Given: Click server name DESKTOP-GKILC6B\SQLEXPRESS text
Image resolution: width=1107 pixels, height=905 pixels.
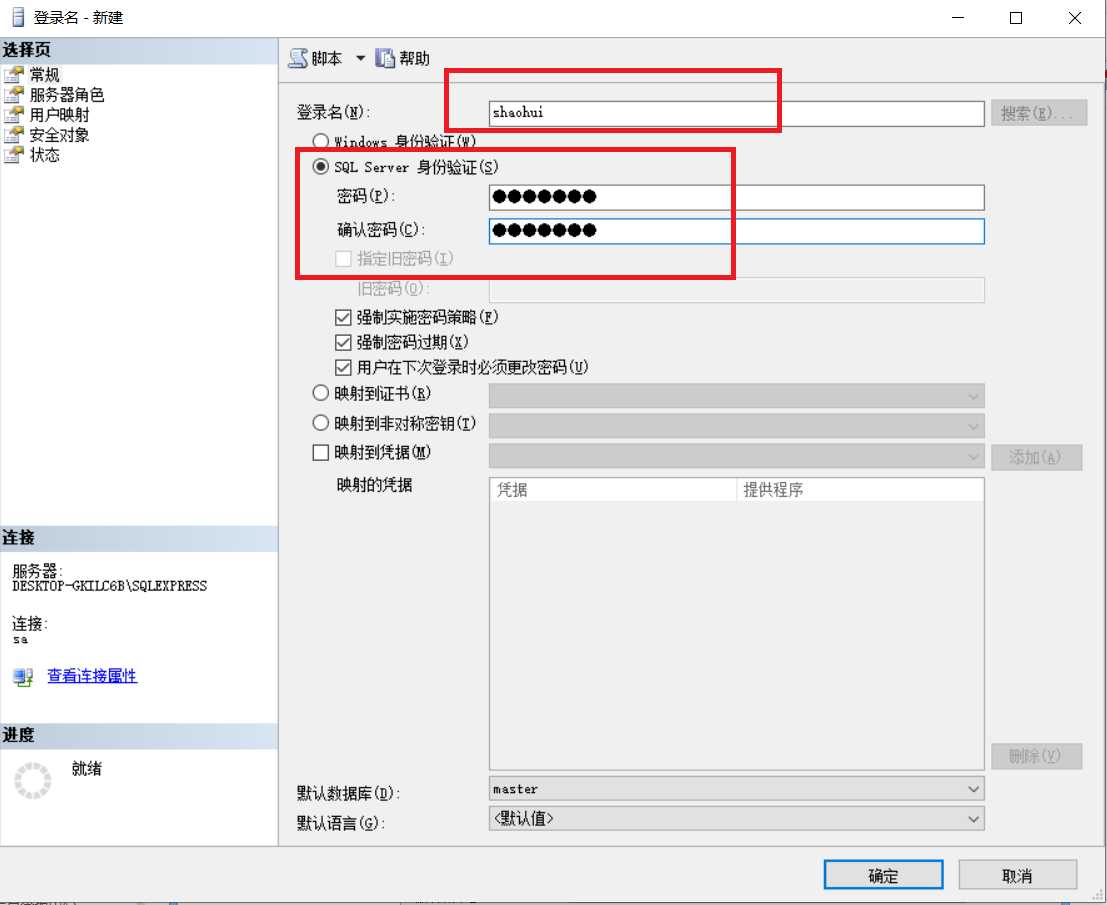Looking at the screenshot, I should [109, 586].
